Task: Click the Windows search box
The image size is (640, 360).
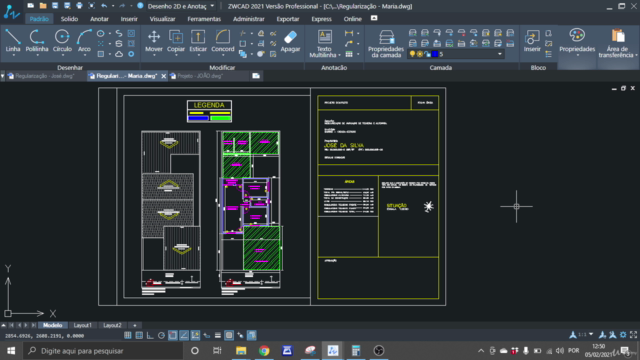Action: pos(102,351)
